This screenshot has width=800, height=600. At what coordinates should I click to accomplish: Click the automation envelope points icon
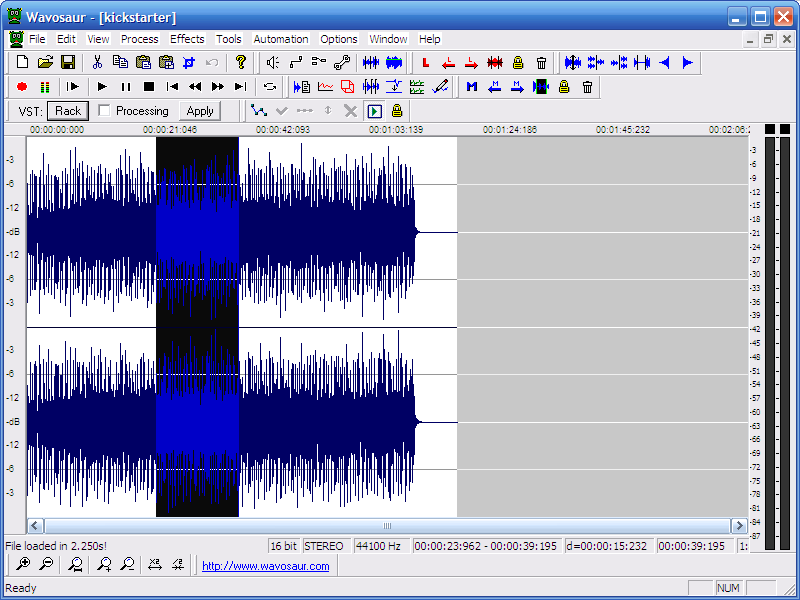pos(259,111)
